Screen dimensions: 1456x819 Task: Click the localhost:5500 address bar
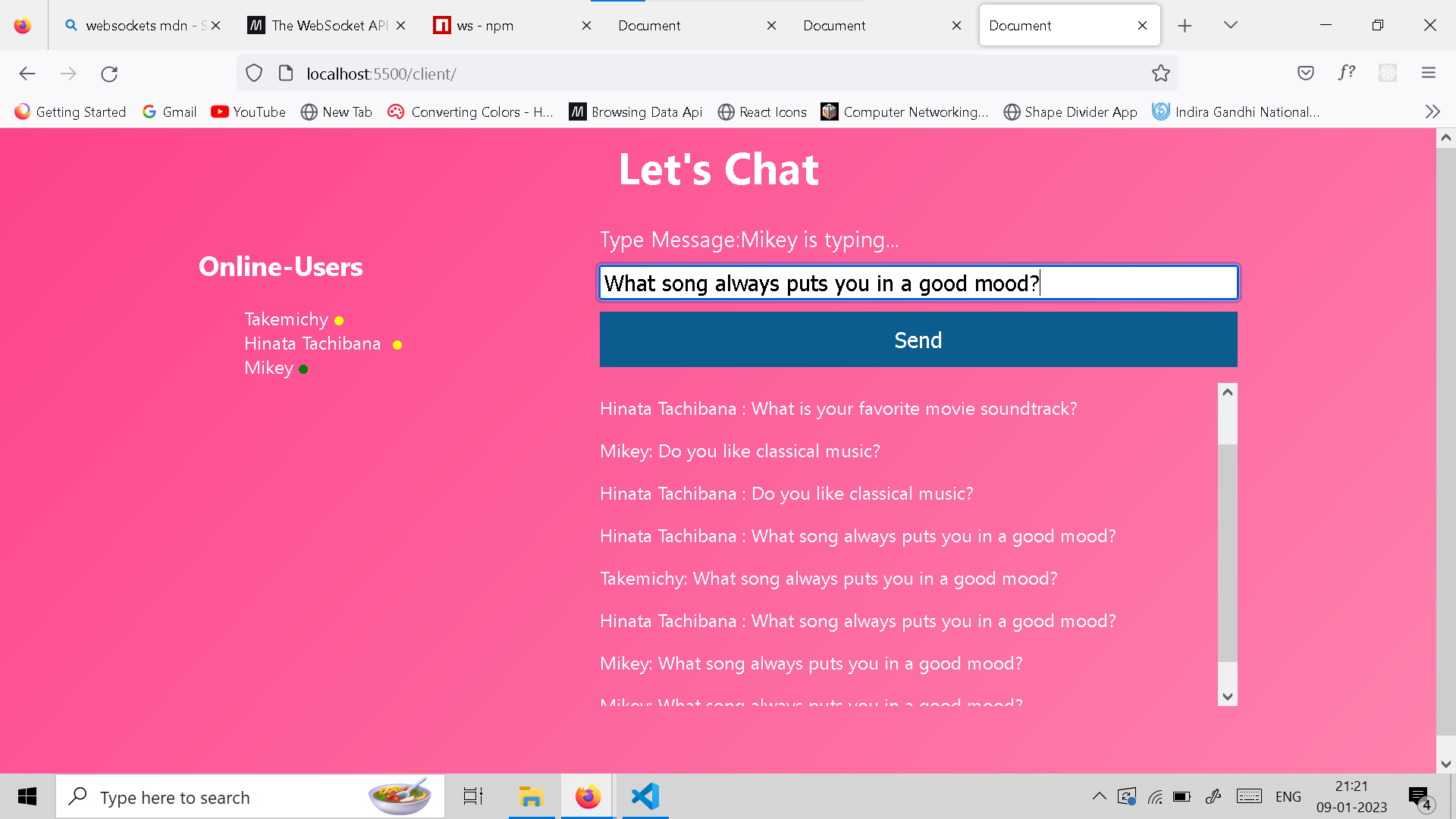point(707,74)
